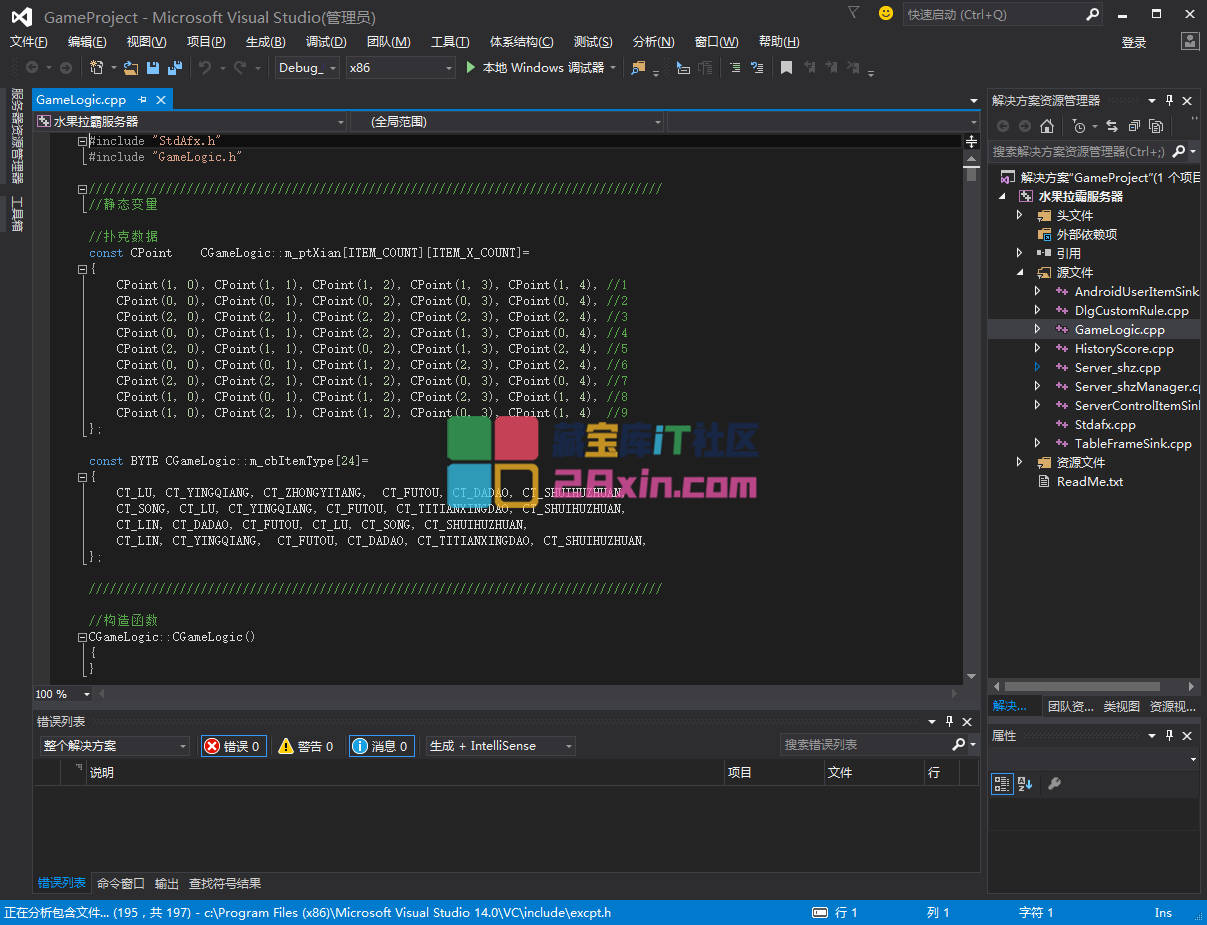Click the 本地 Windows 调试器 button

(542, 68)
